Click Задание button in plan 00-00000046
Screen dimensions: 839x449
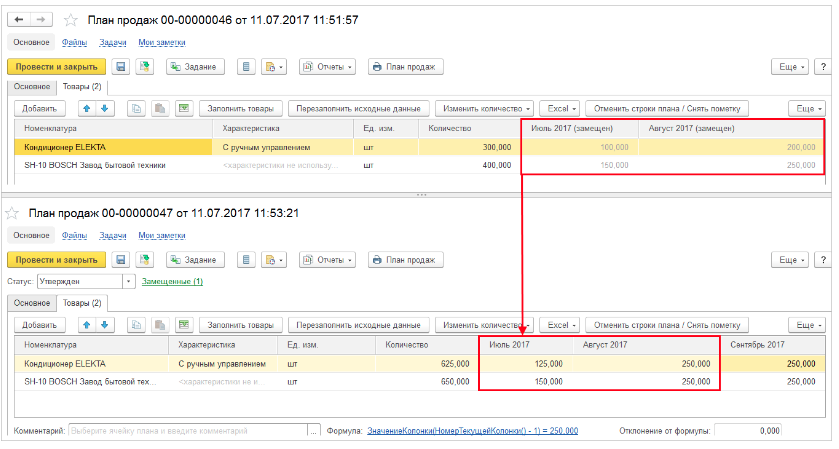coord(195,67)
